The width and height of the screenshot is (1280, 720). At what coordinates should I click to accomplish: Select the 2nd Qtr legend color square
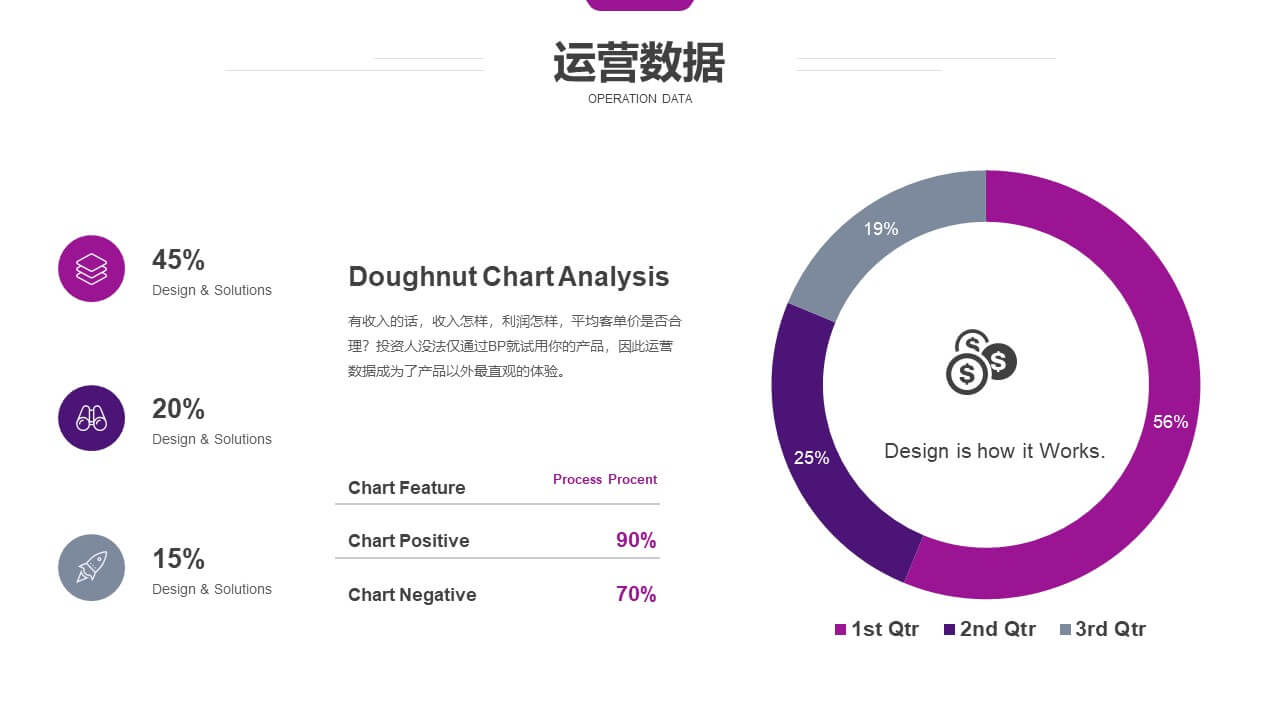click(x=949, y=629)
